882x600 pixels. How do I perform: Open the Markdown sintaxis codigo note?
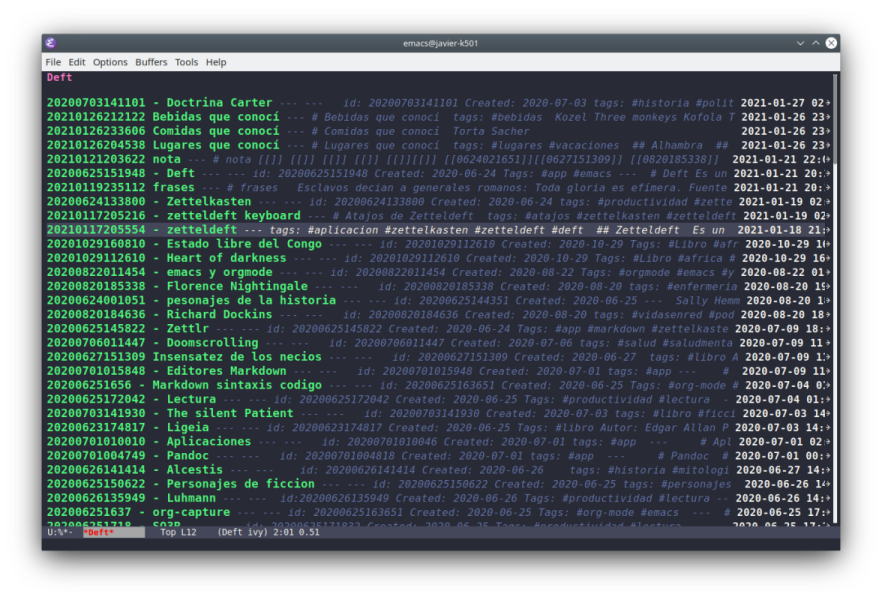(237, 385)
